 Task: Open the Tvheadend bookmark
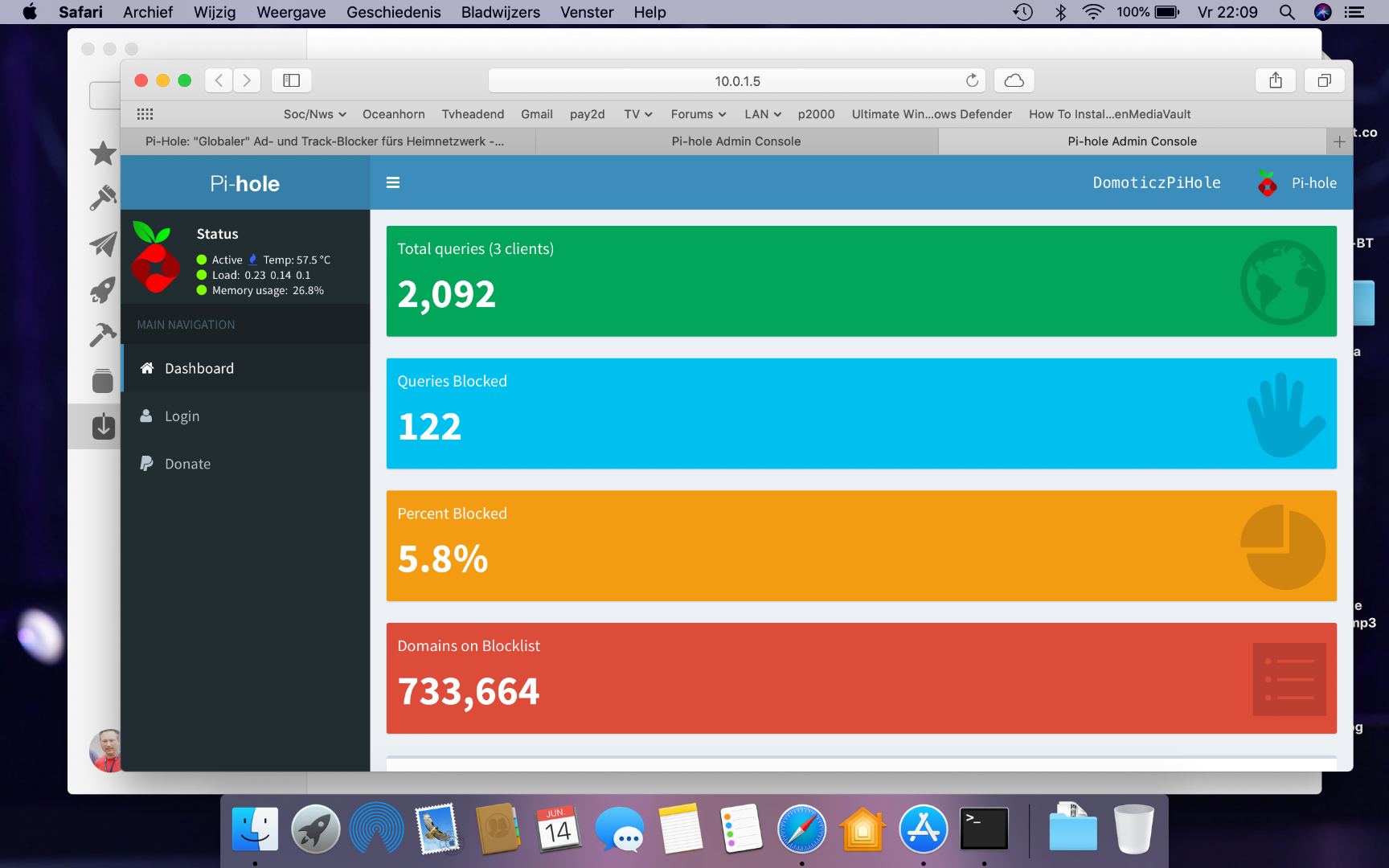click(473, 114)
